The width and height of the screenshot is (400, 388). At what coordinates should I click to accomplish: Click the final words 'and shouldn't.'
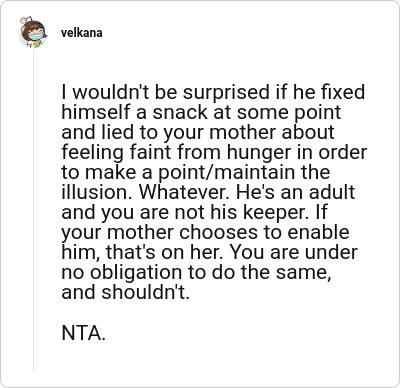(126, 292)
